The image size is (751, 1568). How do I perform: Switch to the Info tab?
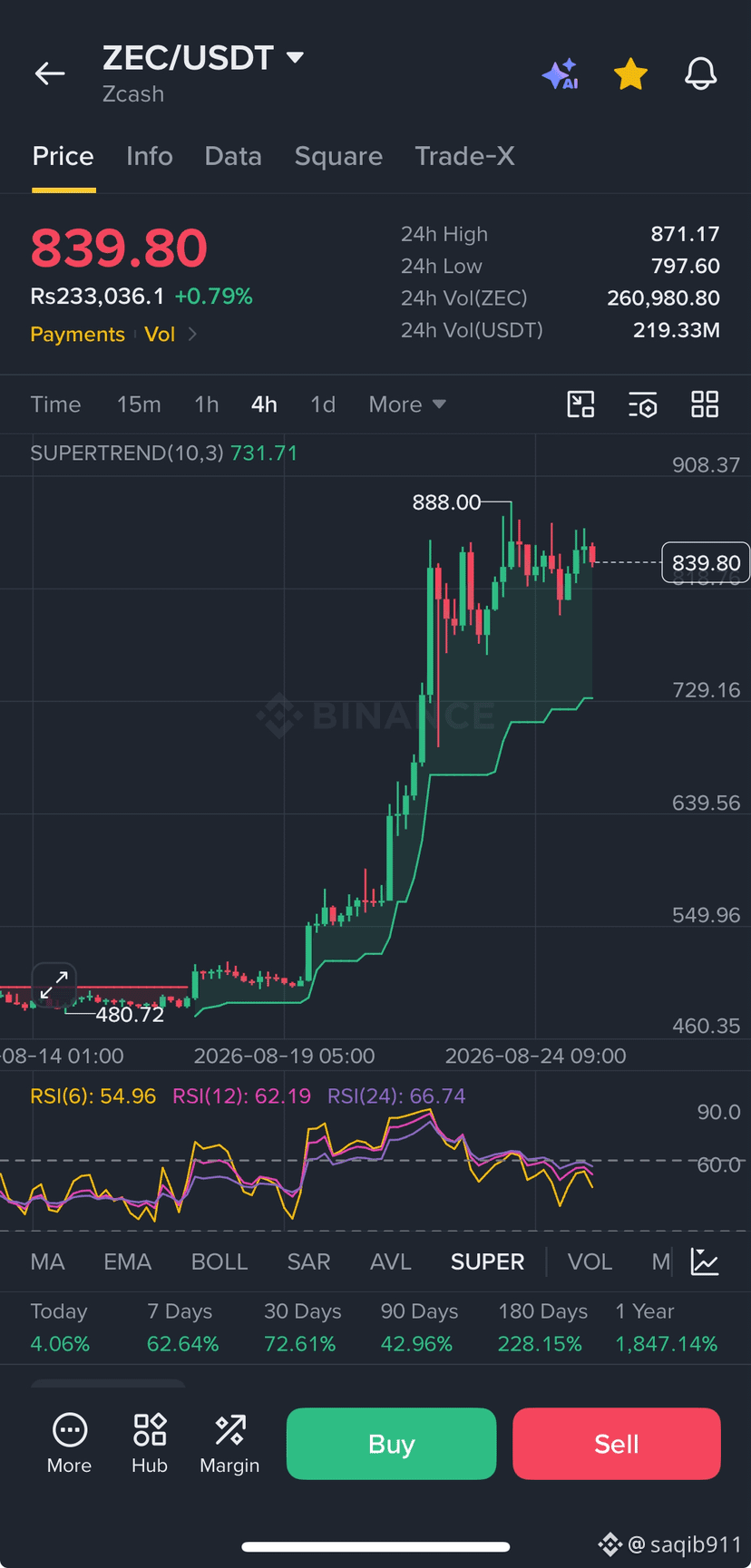tap(150, 156)
